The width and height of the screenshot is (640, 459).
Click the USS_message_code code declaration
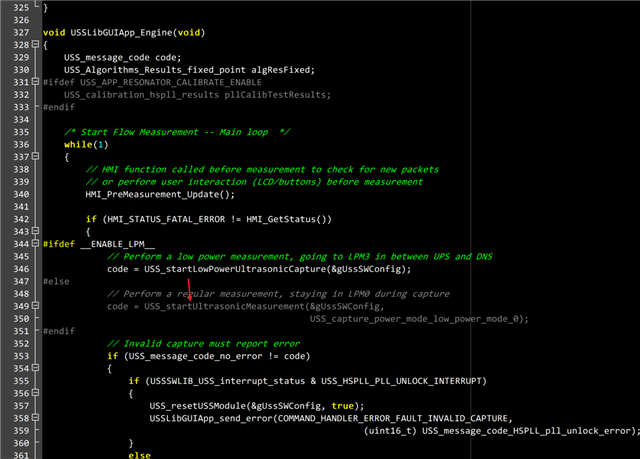(x=122, y=58)
